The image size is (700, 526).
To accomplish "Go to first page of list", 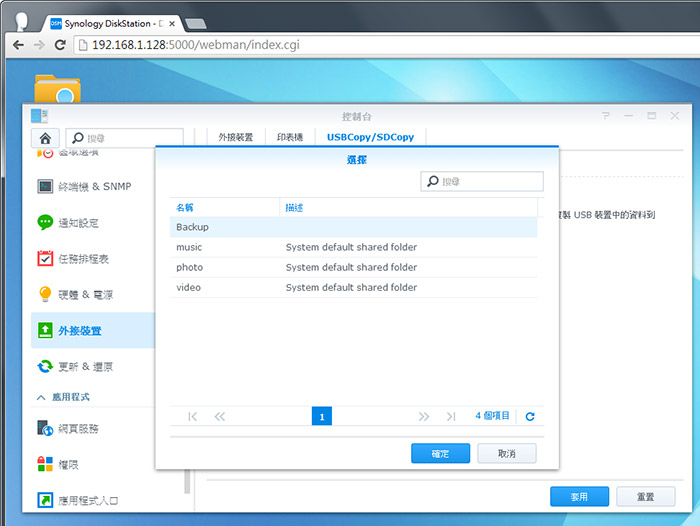I will pos(192,417).
